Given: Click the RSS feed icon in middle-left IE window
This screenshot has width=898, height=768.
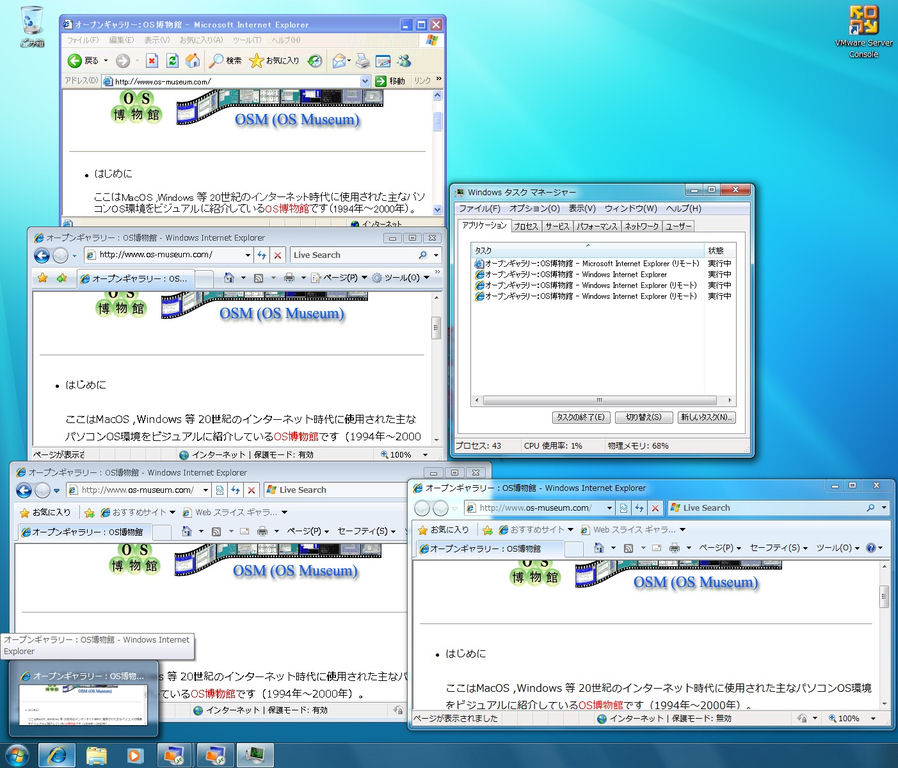Looking at the screenshot, I should [258, 278].
